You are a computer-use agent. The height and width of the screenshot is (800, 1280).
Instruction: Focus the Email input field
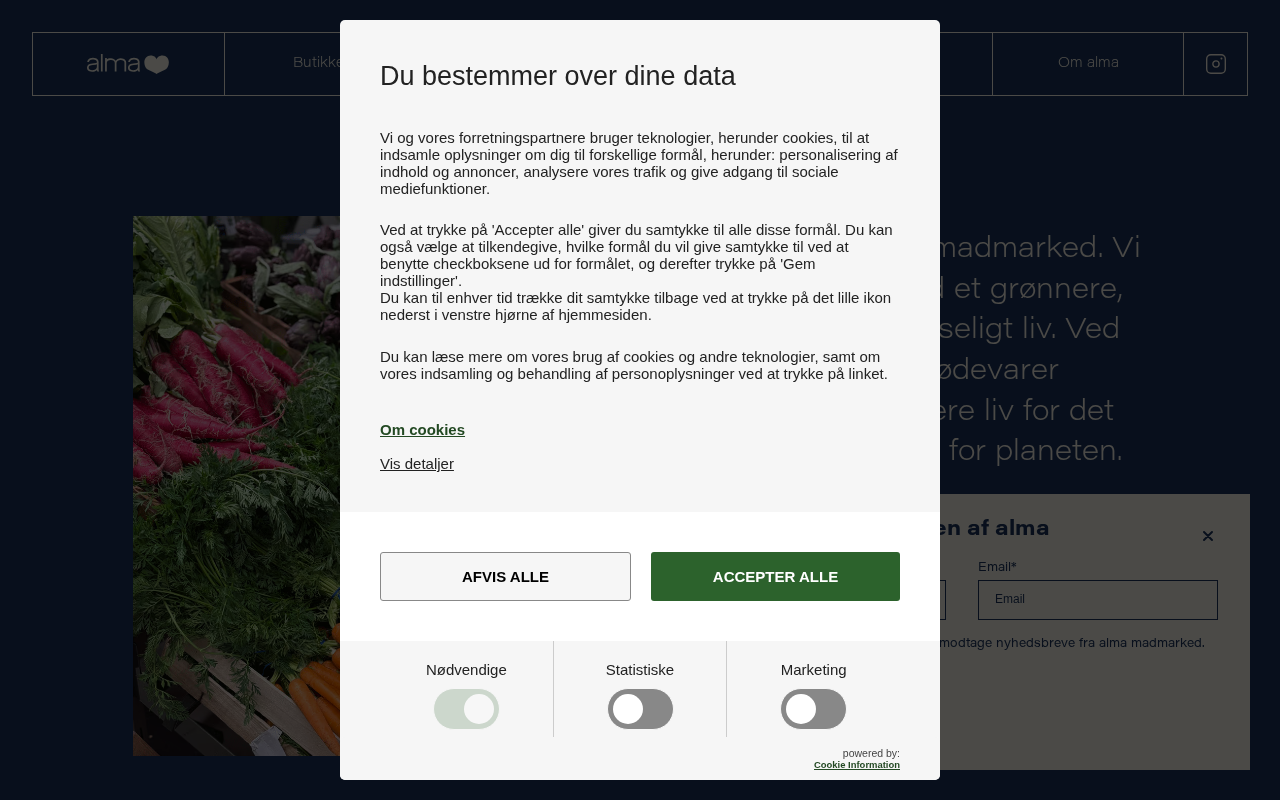tap(1098, 600)
